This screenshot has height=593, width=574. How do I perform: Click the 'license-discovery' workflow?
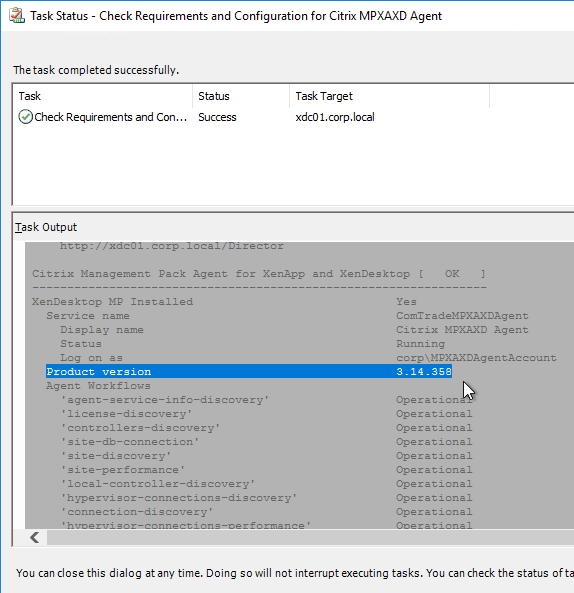coord(126,413)
